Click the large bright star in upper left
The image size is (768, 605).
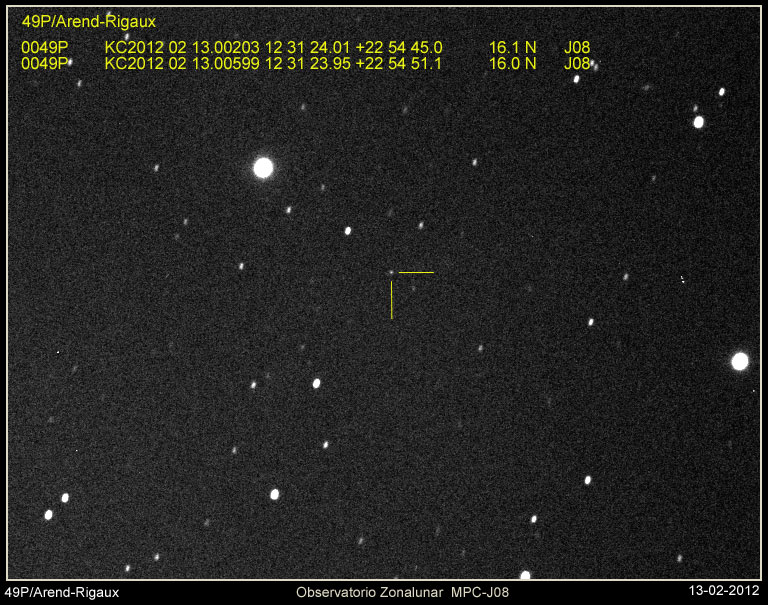263,168
